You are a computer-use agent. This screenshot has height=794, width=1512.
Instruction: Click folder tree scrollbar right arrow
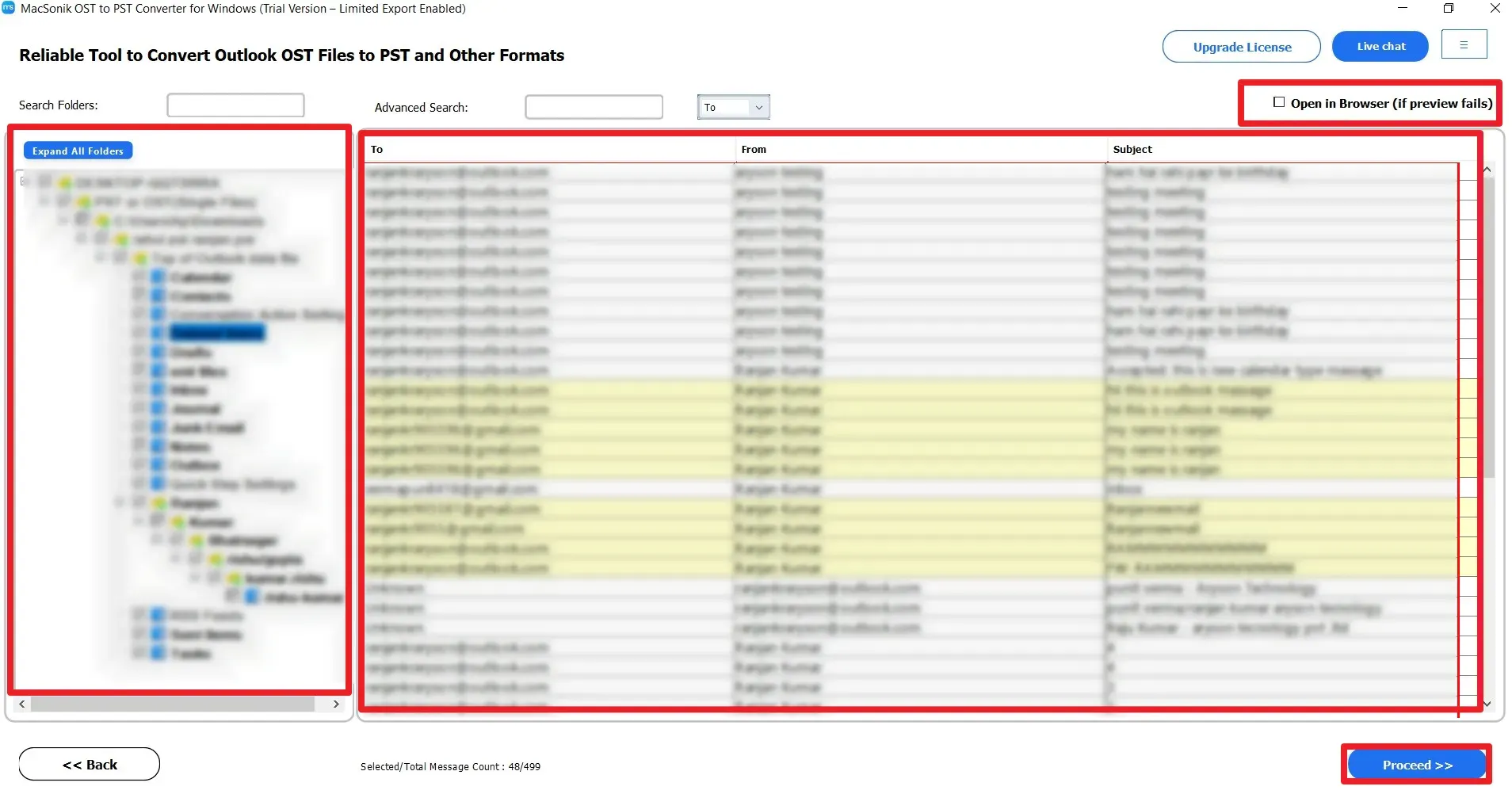tap(336, 704)
